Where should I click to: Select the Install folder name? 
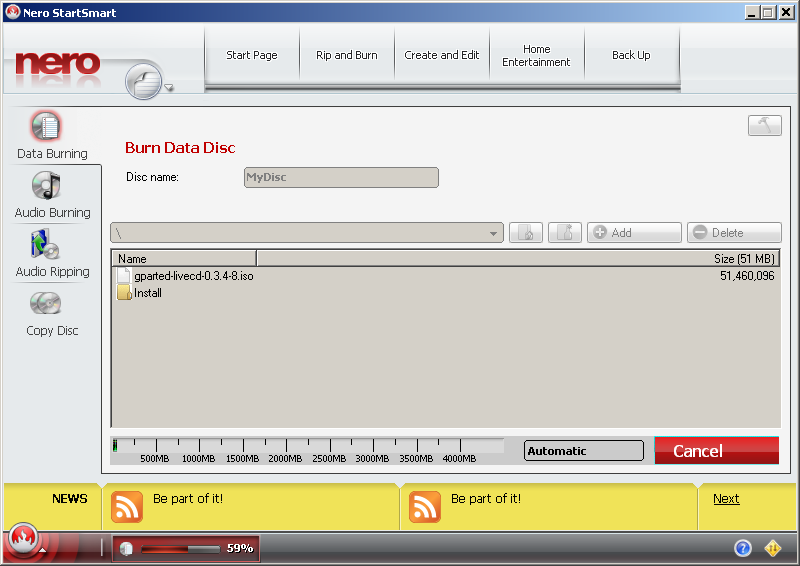tap(148, 293)
